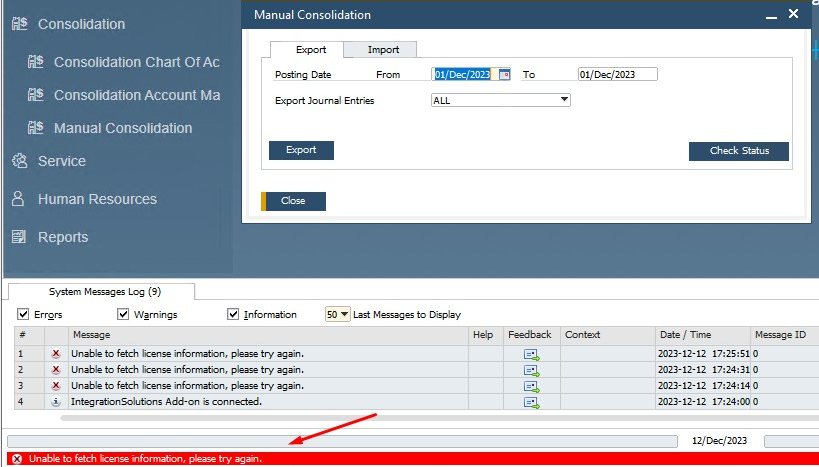Uncheck the Errors checkbox

[x=23, y=314]
